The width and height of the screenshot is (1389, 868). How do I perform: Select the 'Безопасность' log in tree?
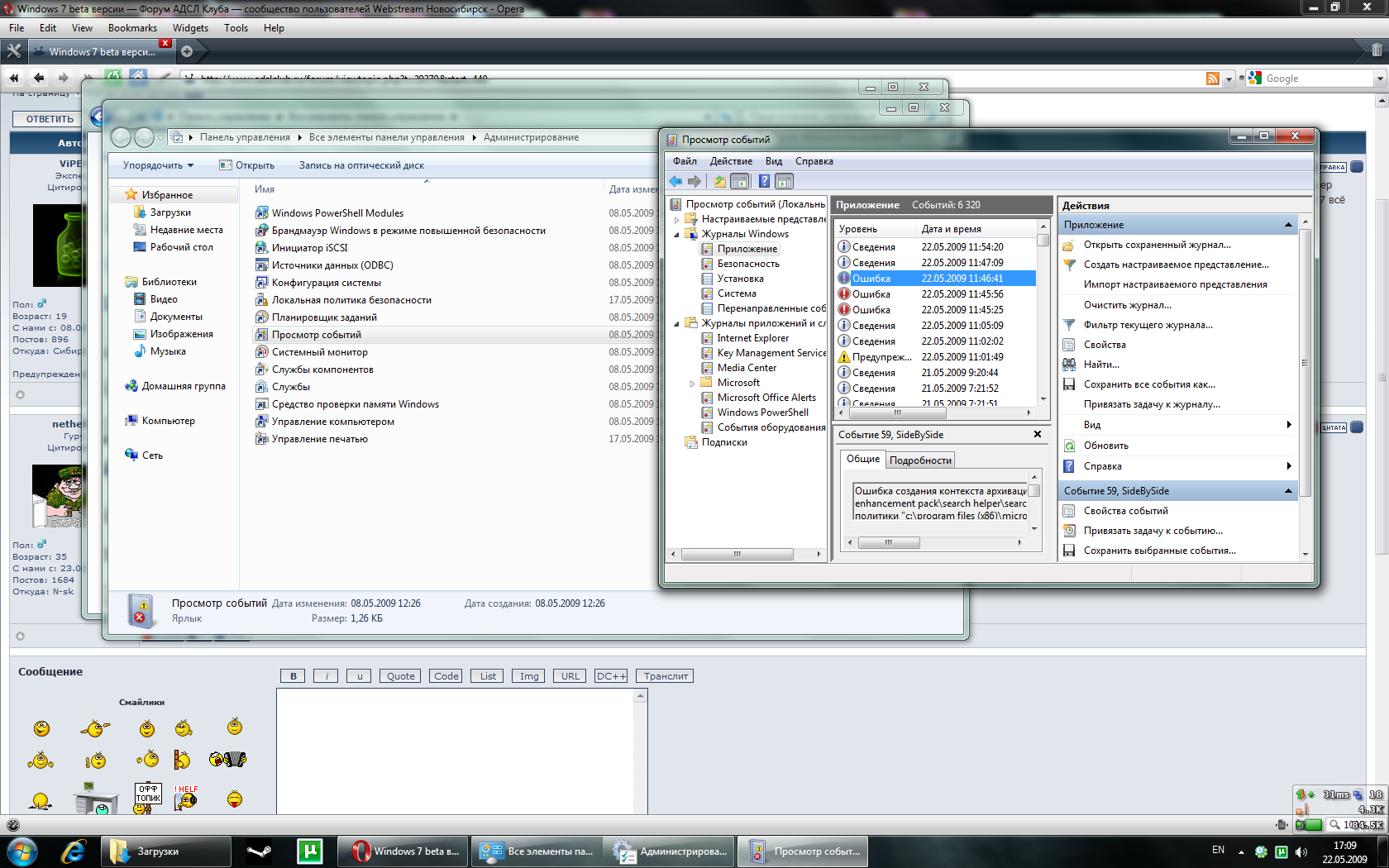(x=747, y=264)
